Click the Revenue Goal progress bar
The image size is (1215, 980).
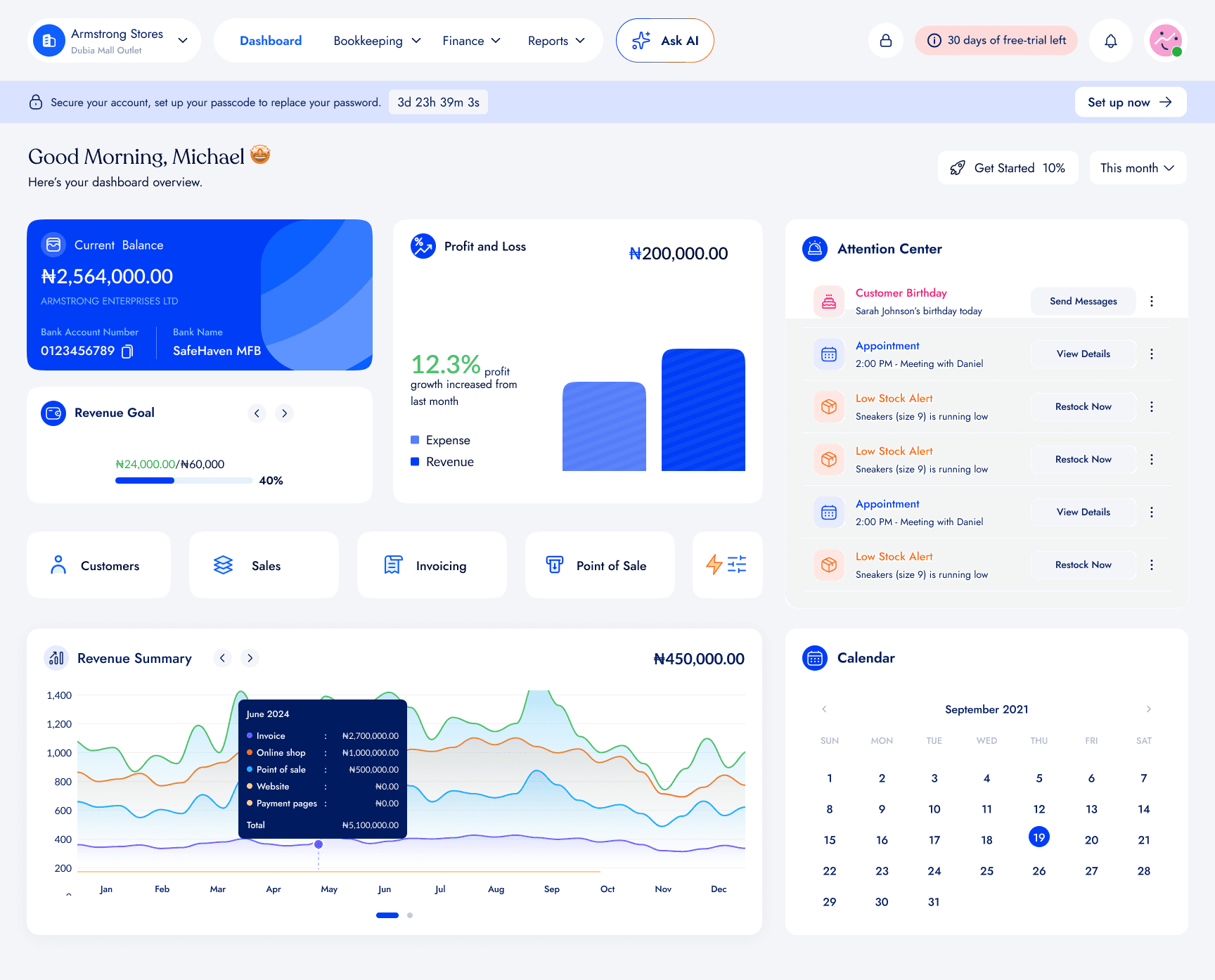(x=184, y=481)
